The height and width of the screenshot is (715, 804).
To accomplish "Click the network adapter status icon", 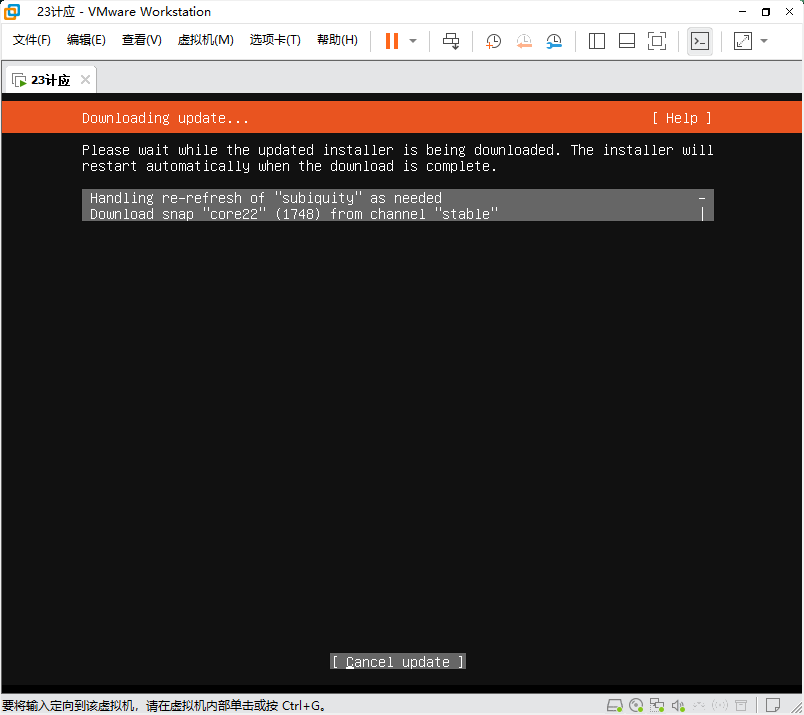I will point(657,706).
